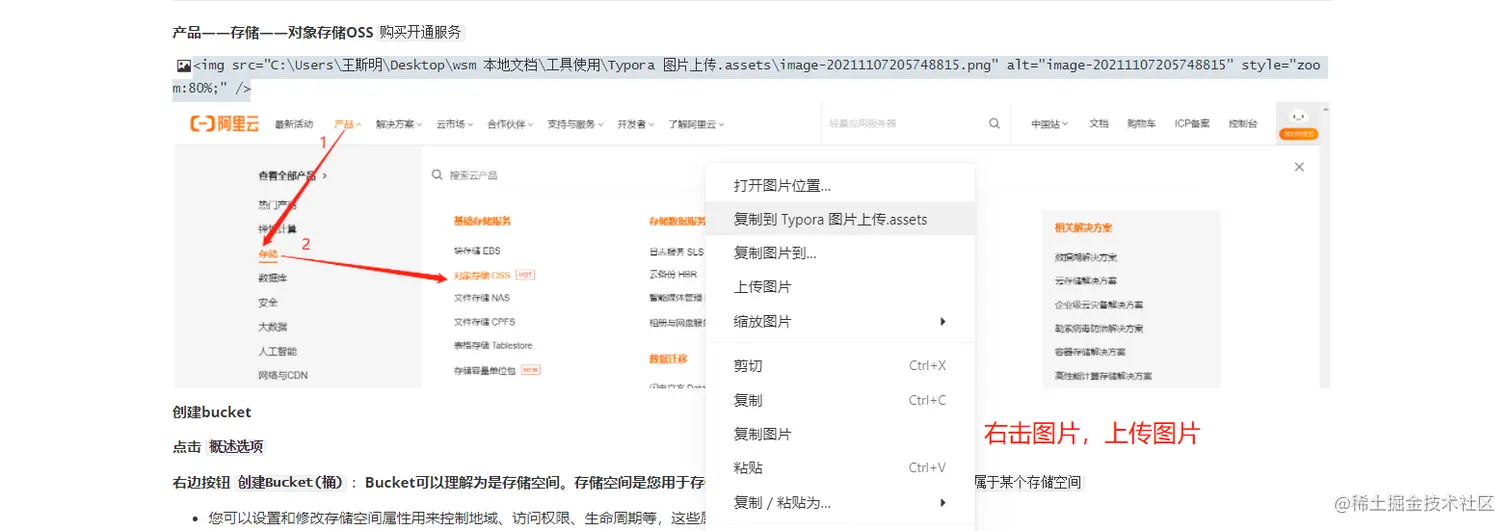Click the ICP备案 link
The image size is (1512, 531).
coord(1192,124)
